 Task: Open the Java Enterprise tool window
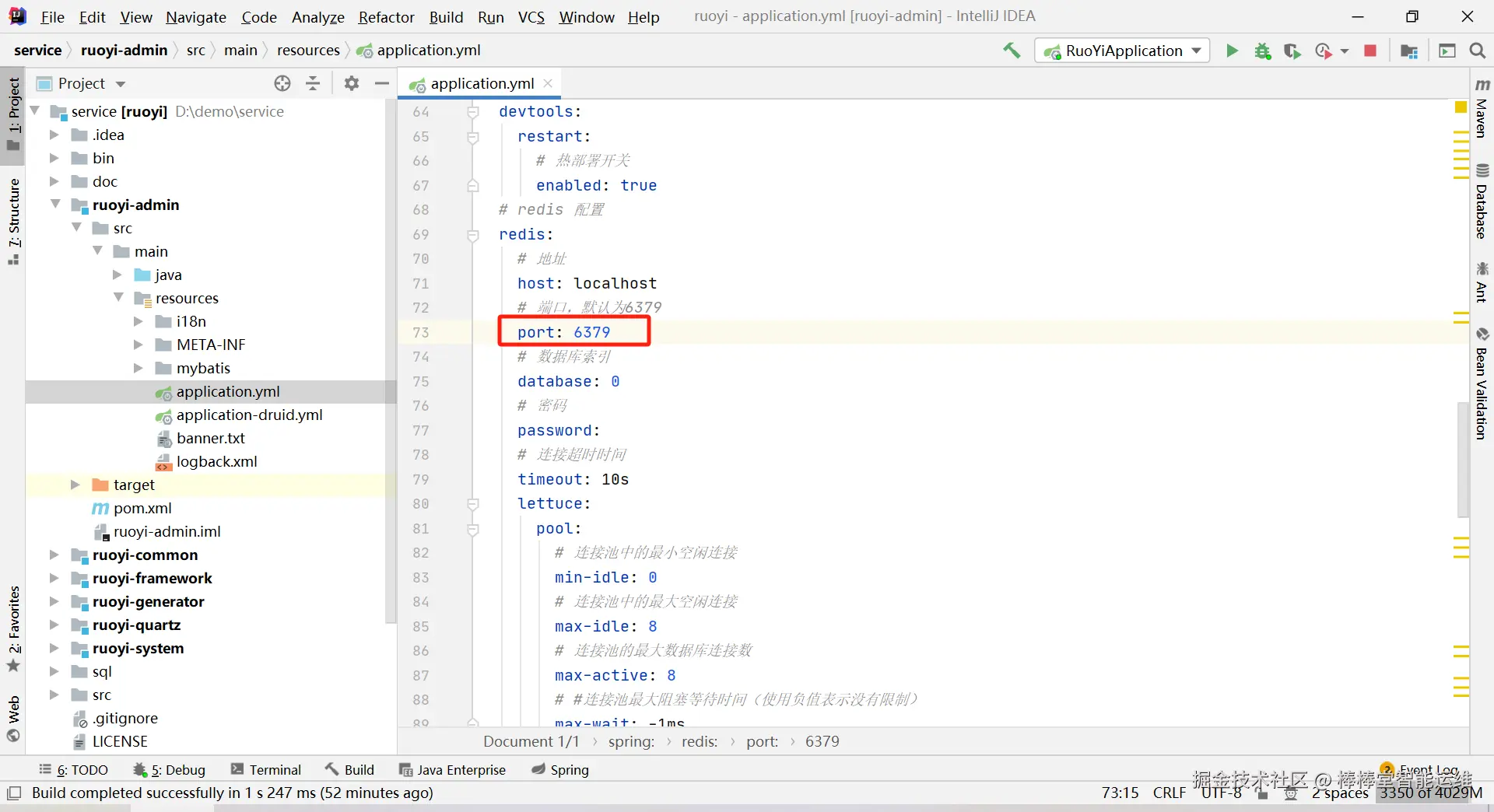pos(452,770)
